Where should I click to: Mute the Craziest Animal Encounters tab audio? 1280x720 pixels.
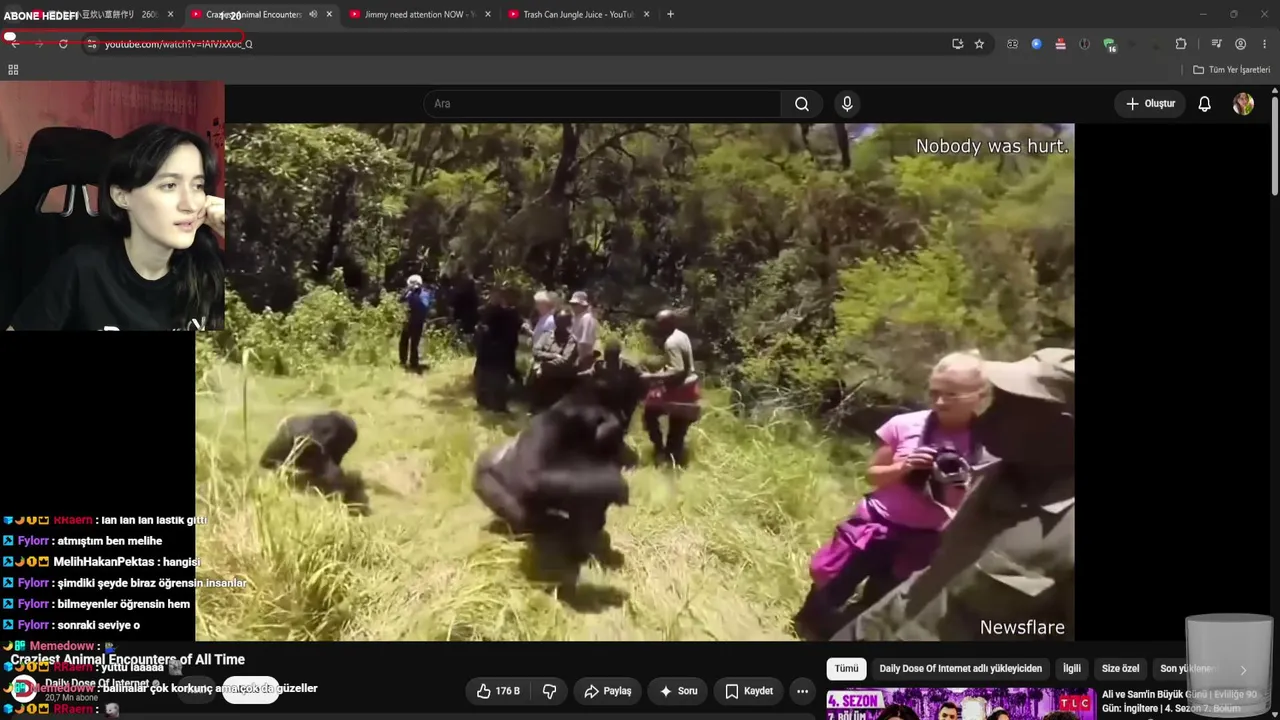(x=313, y=15)
